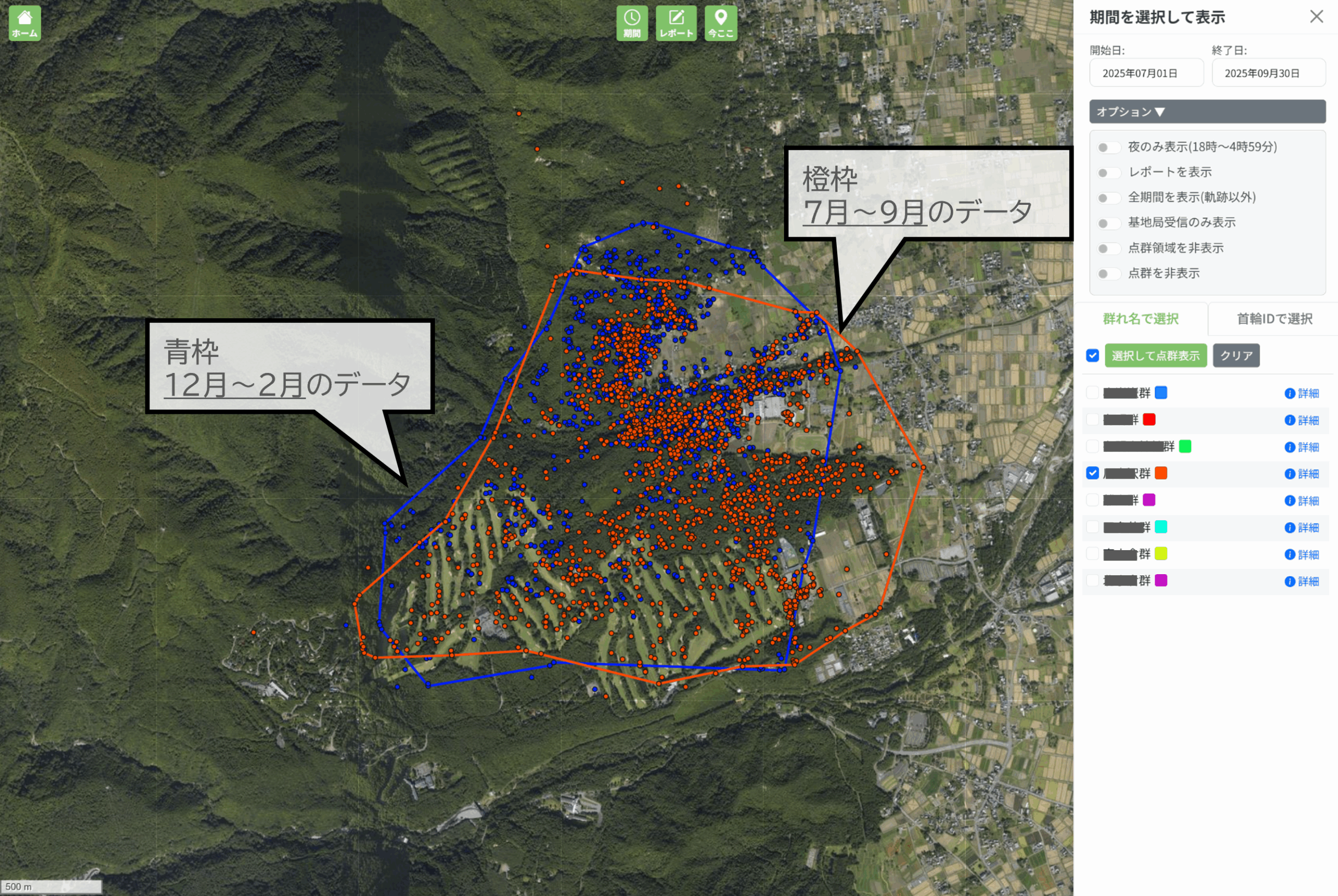
Task: Switch to the 首輪IDで選択 tab
Action: tap(1274, 319)
